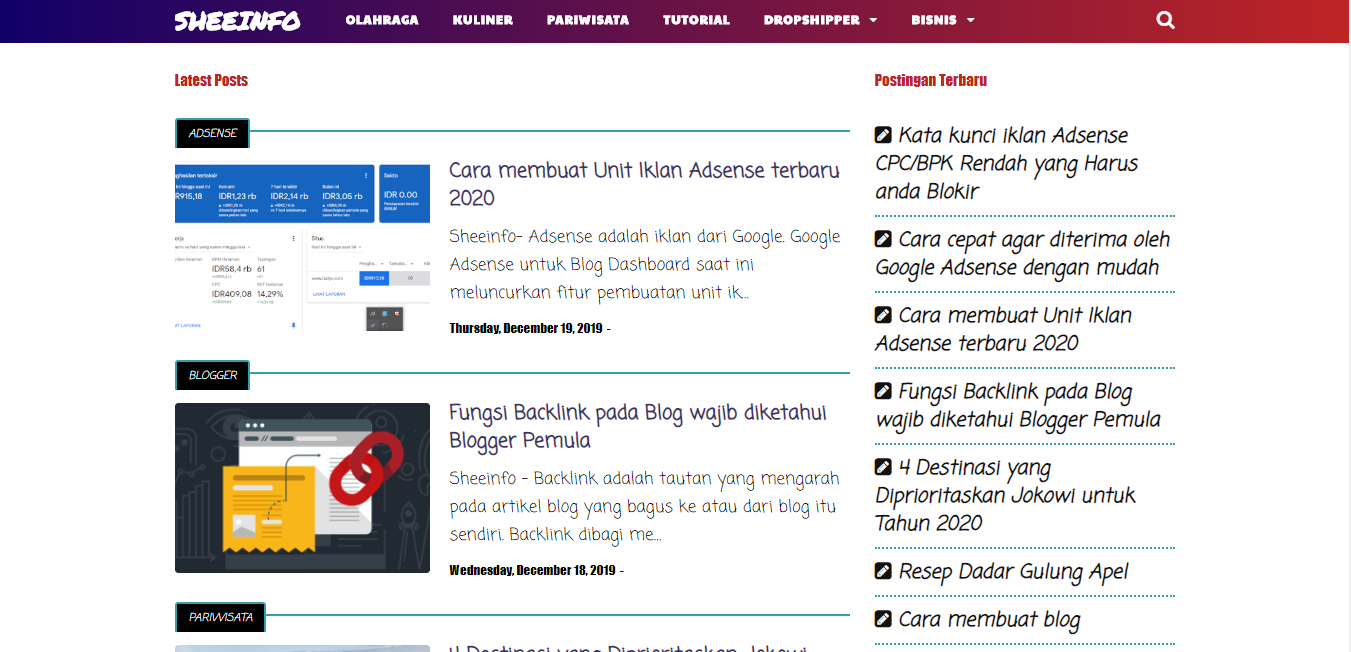Open post title Fungsi Backlink pada Blog
This screenshot has height=652, width=1351.
[x=638, y=426]
